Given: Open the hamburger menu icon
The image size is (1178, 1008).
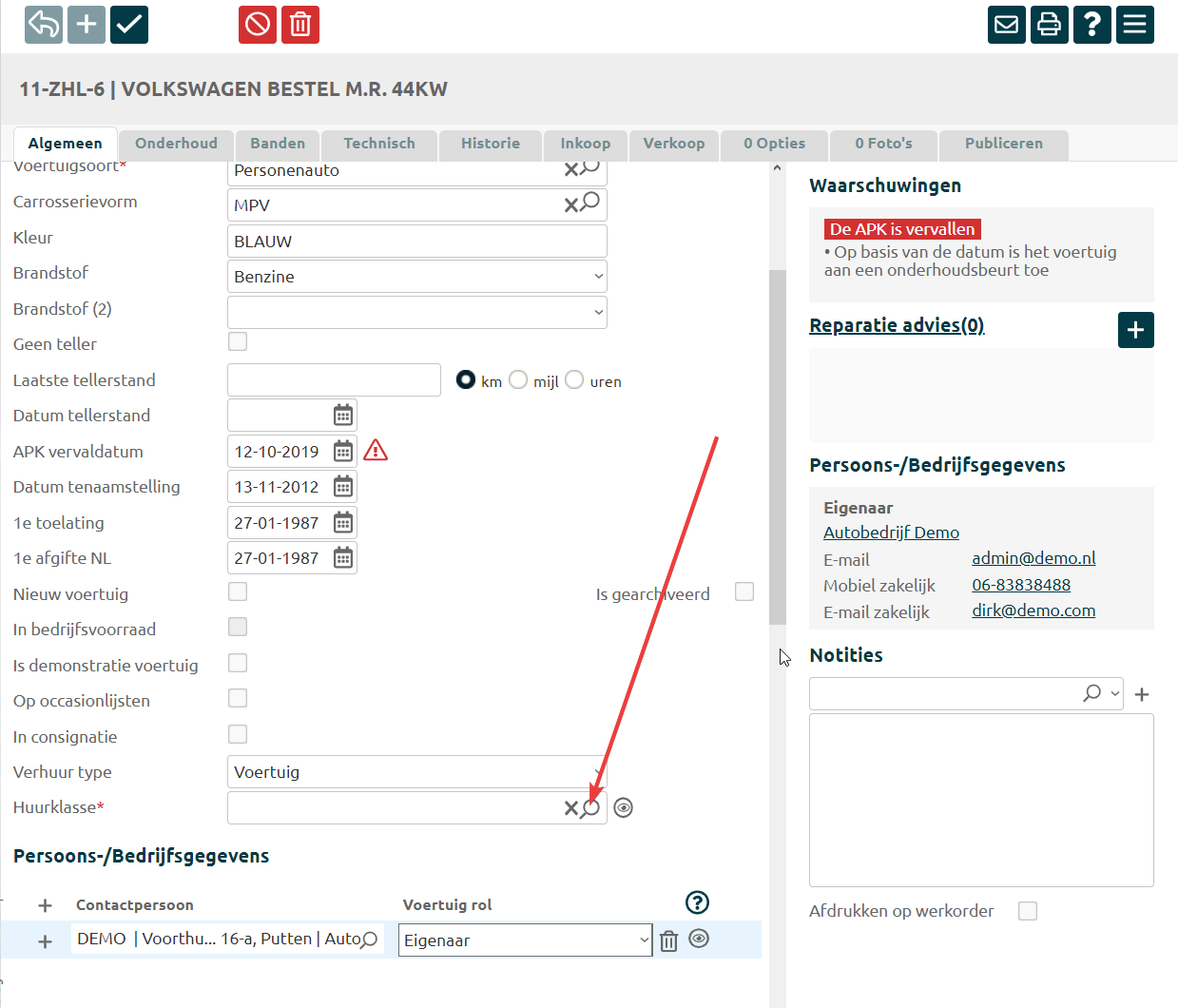Looking at the screenshot, I should tap(1134, 25).
